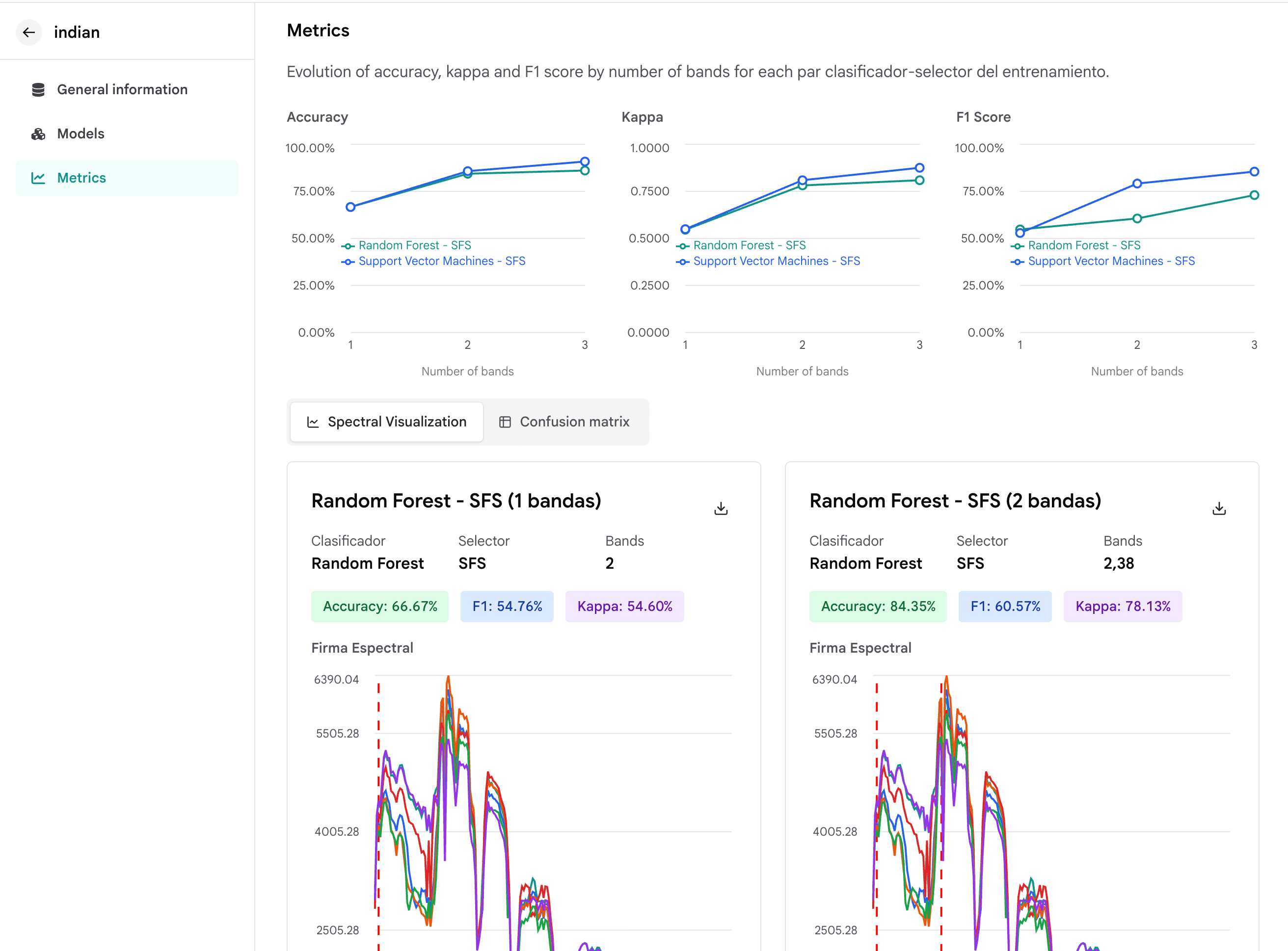Open the Models section
Viewport: 1288px width, 951px height.
[x=127, y=134]
